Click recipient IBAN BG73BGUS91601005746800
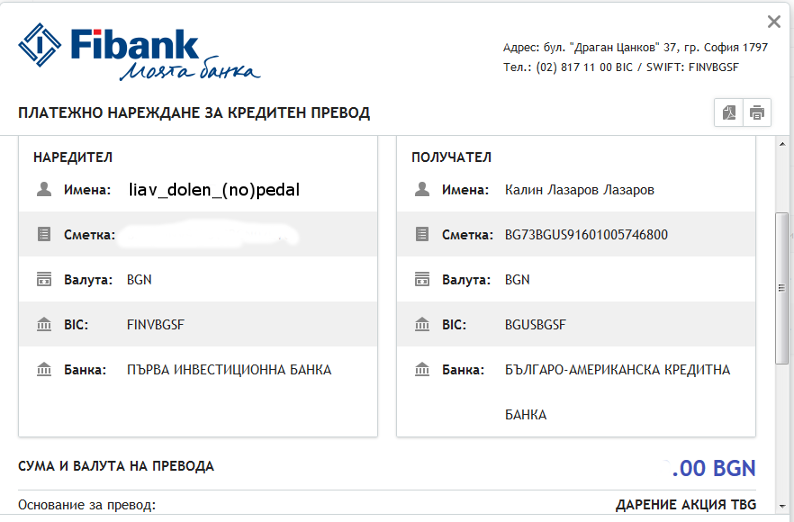This screenshot has width=794, height=522. tap(586, 235)
